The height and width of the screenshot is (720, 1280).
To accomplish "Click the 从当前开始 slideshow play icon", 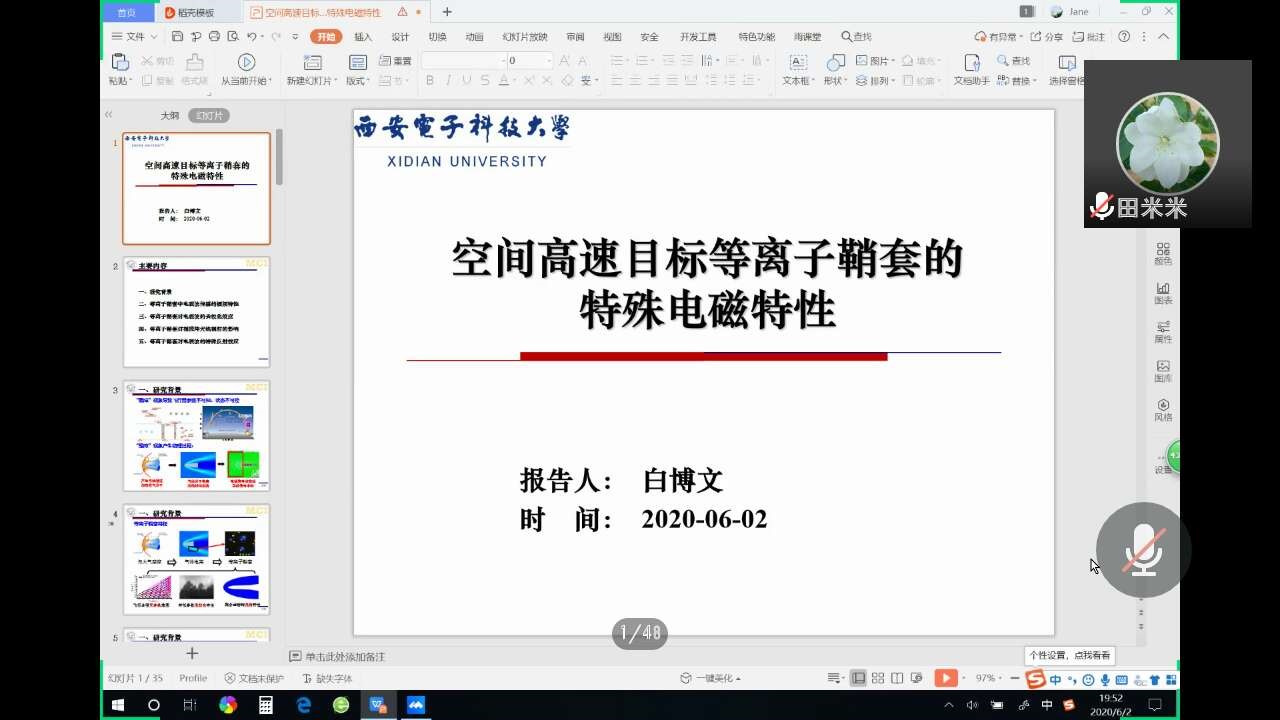I will pyautogui.click(x=246, y=62).
